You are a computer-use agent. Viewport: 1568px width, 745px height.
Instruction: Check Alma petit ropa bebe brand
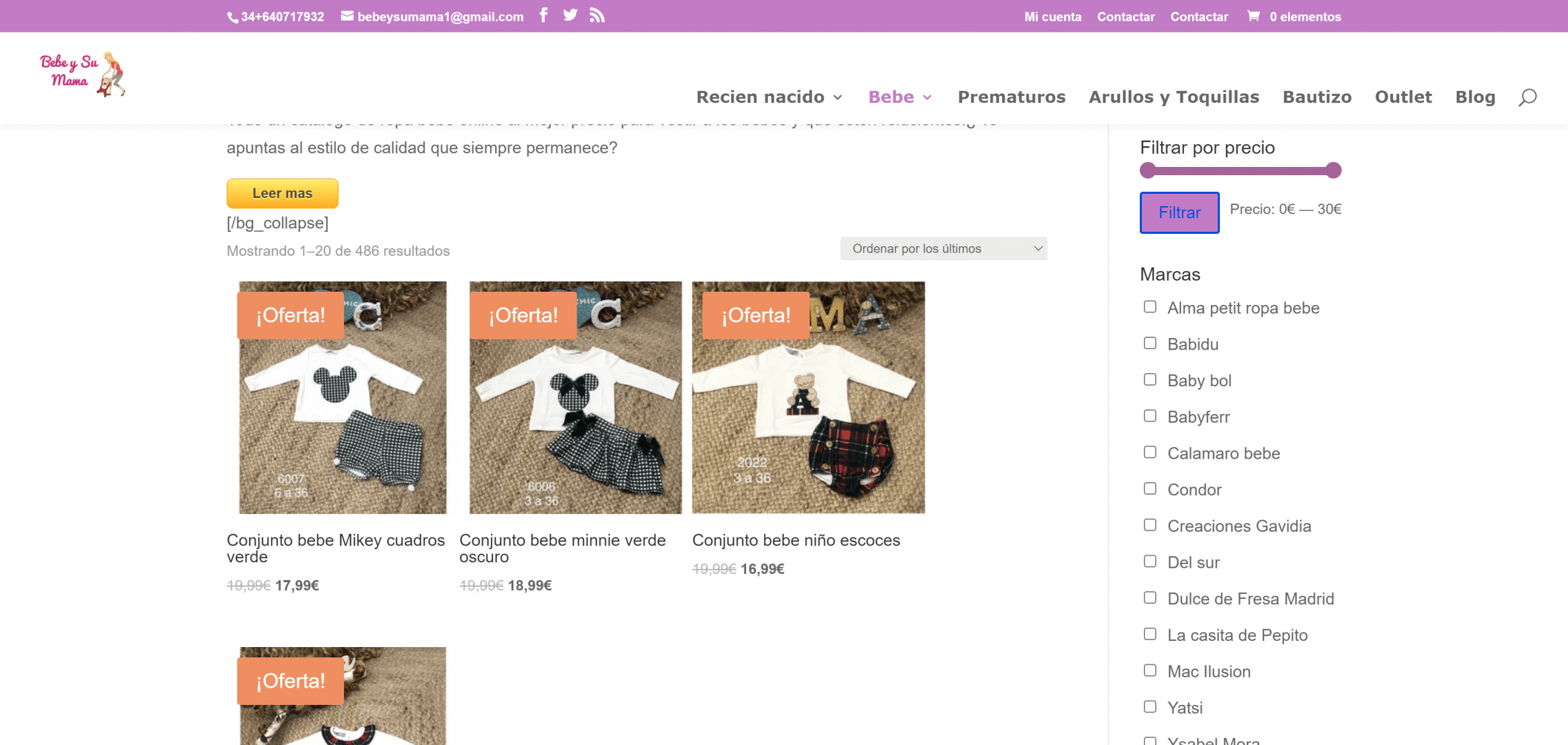(1149, 307)
